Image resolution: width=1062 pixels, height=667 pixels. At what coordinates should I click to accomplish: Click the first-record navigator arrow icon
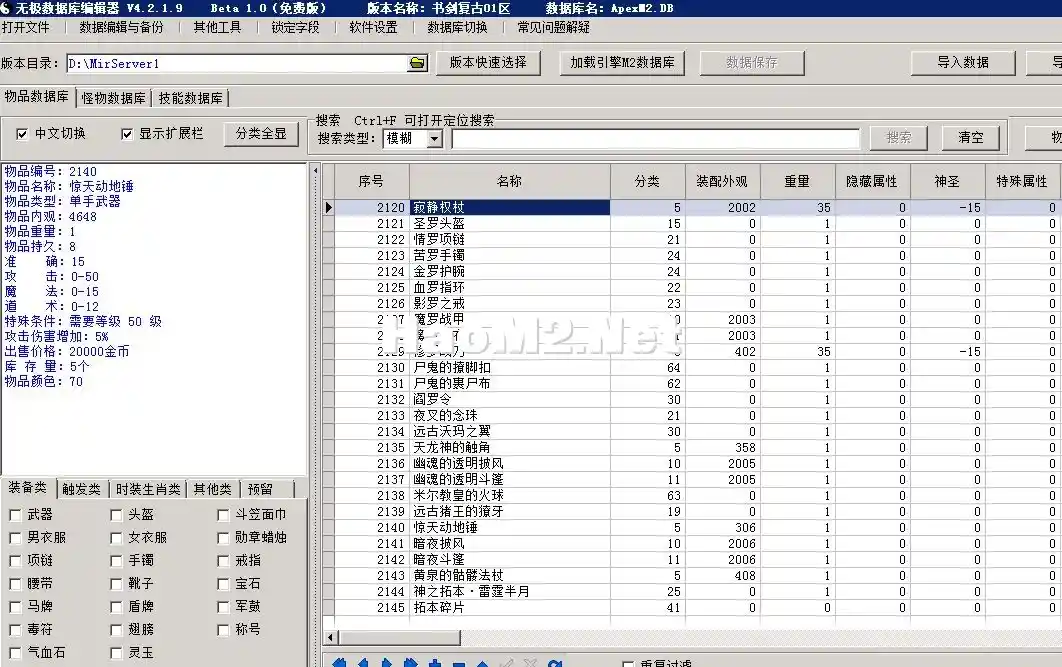tap(339, 663)
